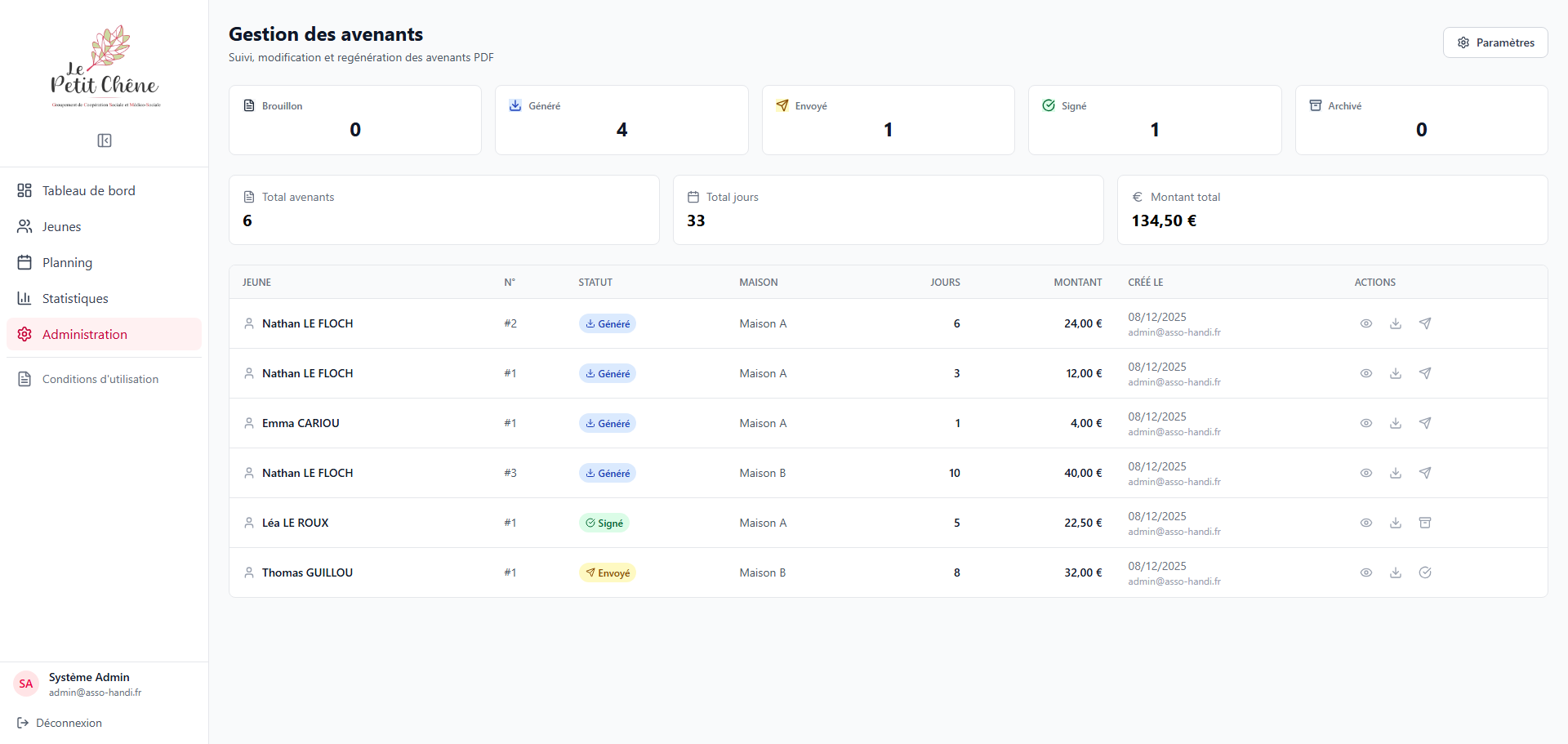Send Emma CARIOU avenant
This screenshot has height=744, width=1568.
click(1425, 423)
